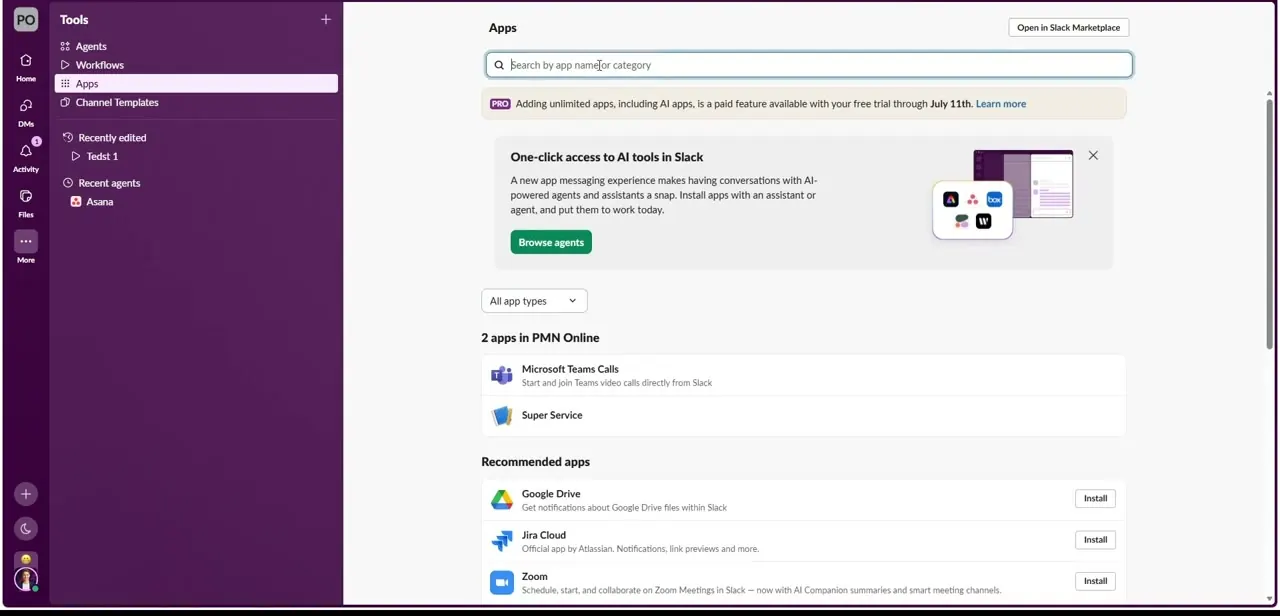Click the search magnifier icon
This screenshot has width=1280, height=616.
499,65
